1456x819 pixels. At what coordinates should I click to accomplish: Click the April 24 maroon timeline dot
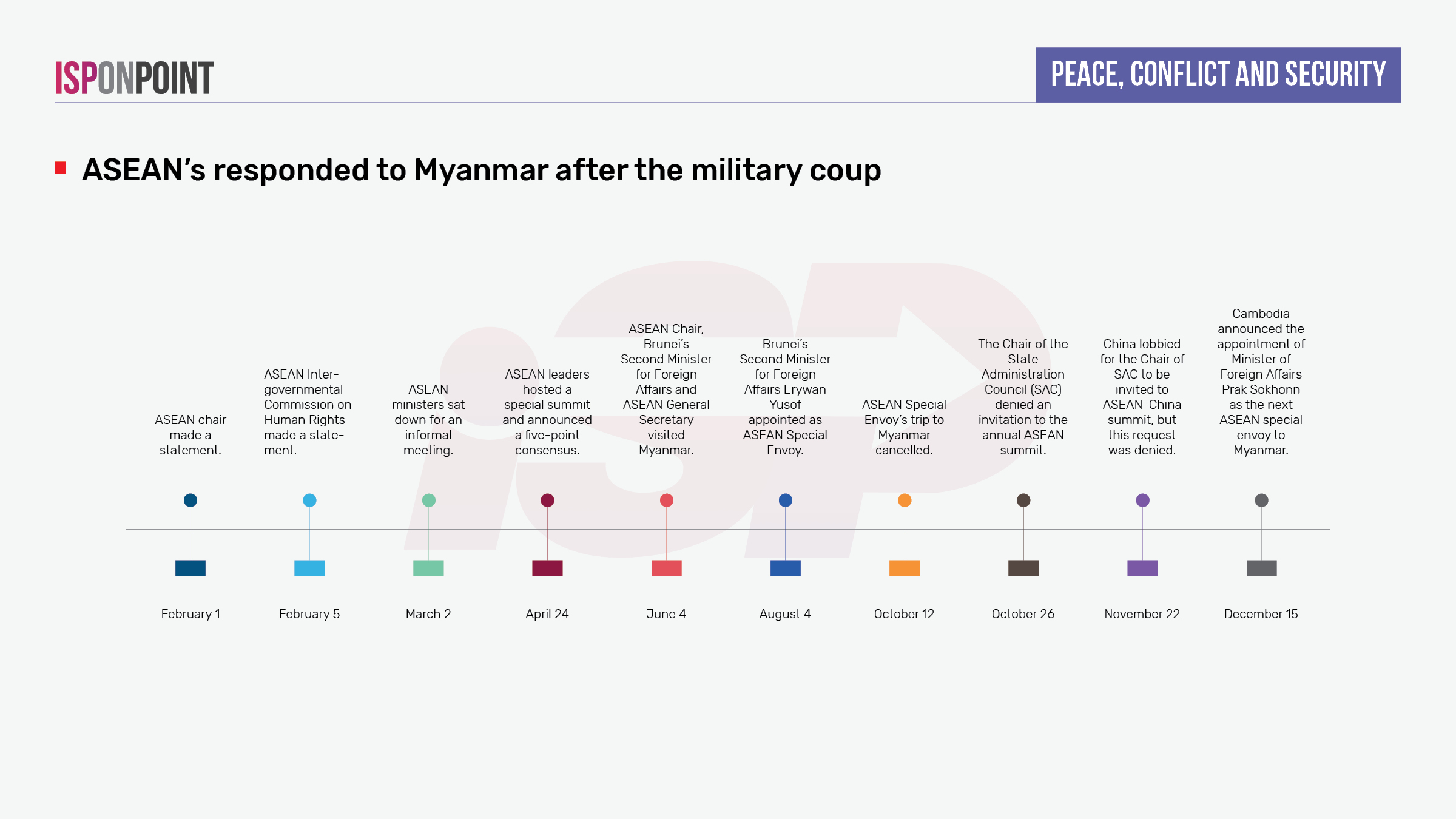(x=547, y=500)
